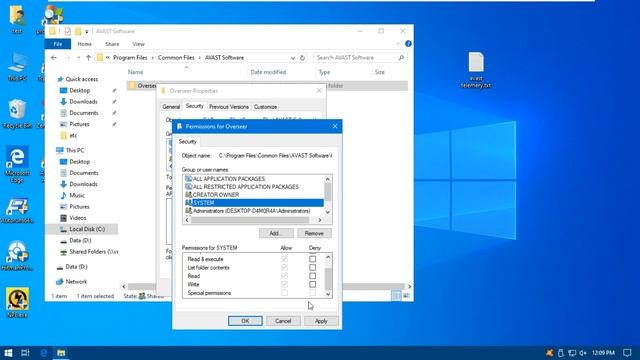
Task: Click Common Files in the address breadcrumb
Action: [x=176, y=58]
